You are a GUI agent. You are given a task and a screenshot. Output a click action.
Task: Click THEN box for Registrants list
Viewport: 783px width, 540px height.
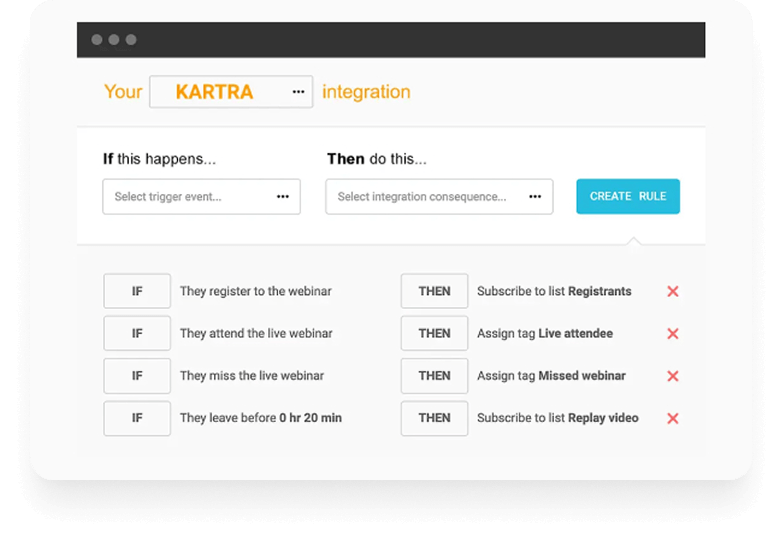click(x=434, y=291)
